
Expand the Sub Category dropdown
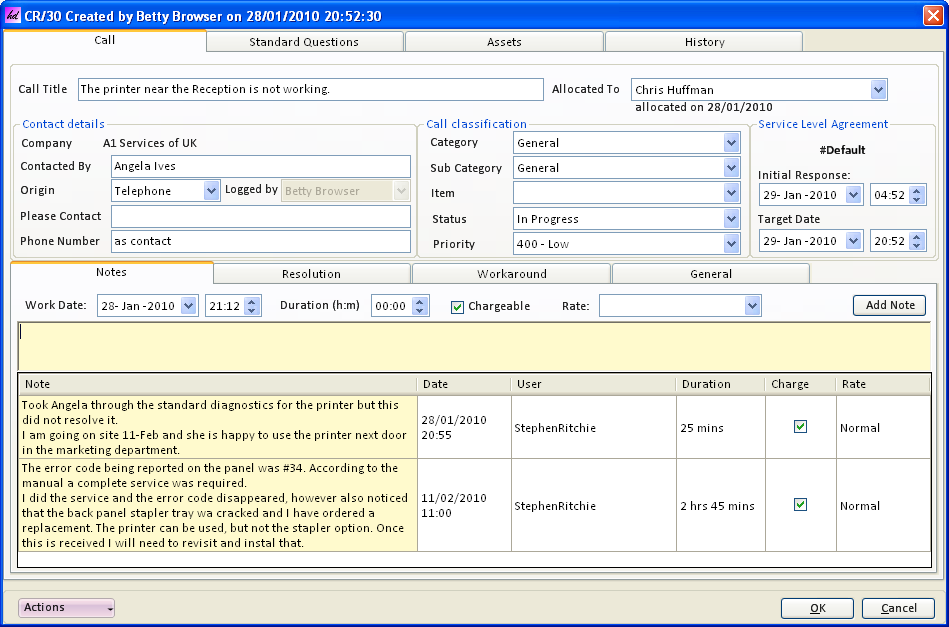731,168
